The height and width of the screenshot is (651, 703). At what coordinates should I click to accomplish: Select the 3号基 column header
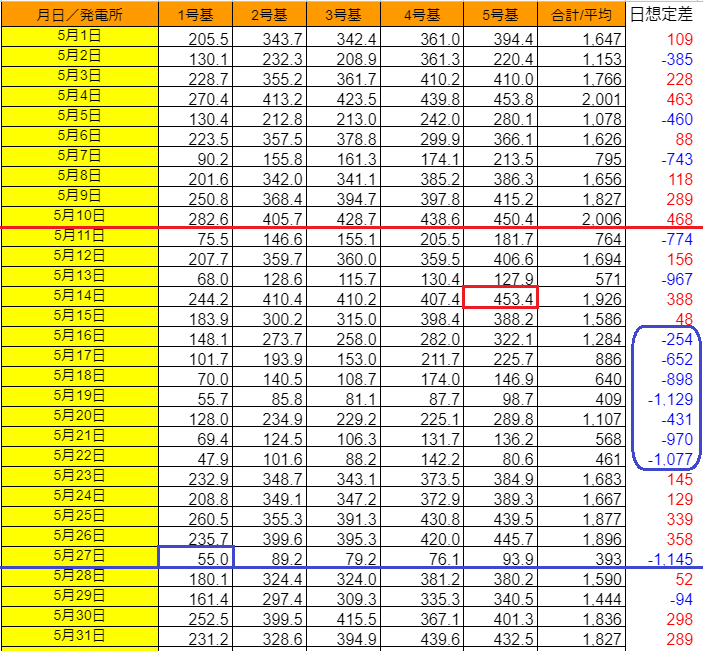coord(343,14)
